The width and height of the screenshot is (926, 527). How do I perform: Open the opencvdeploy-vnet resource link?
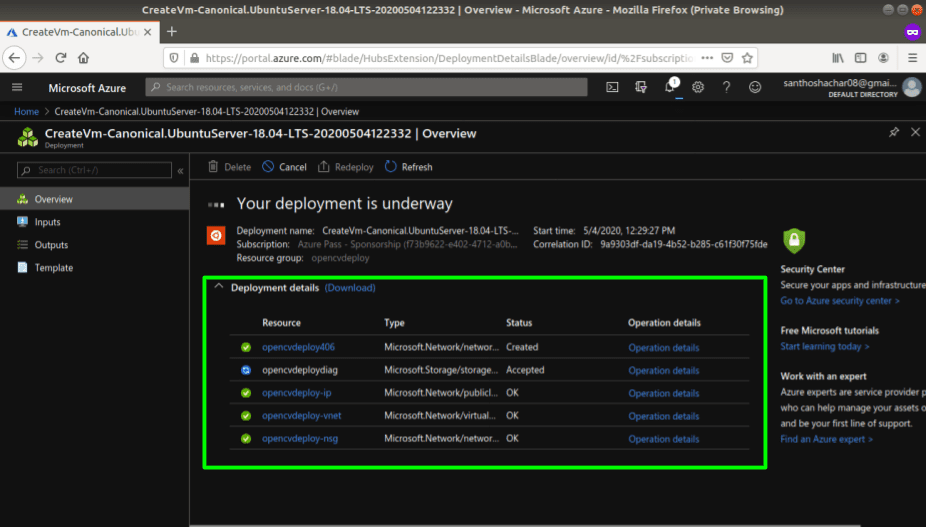pos(302,415)
